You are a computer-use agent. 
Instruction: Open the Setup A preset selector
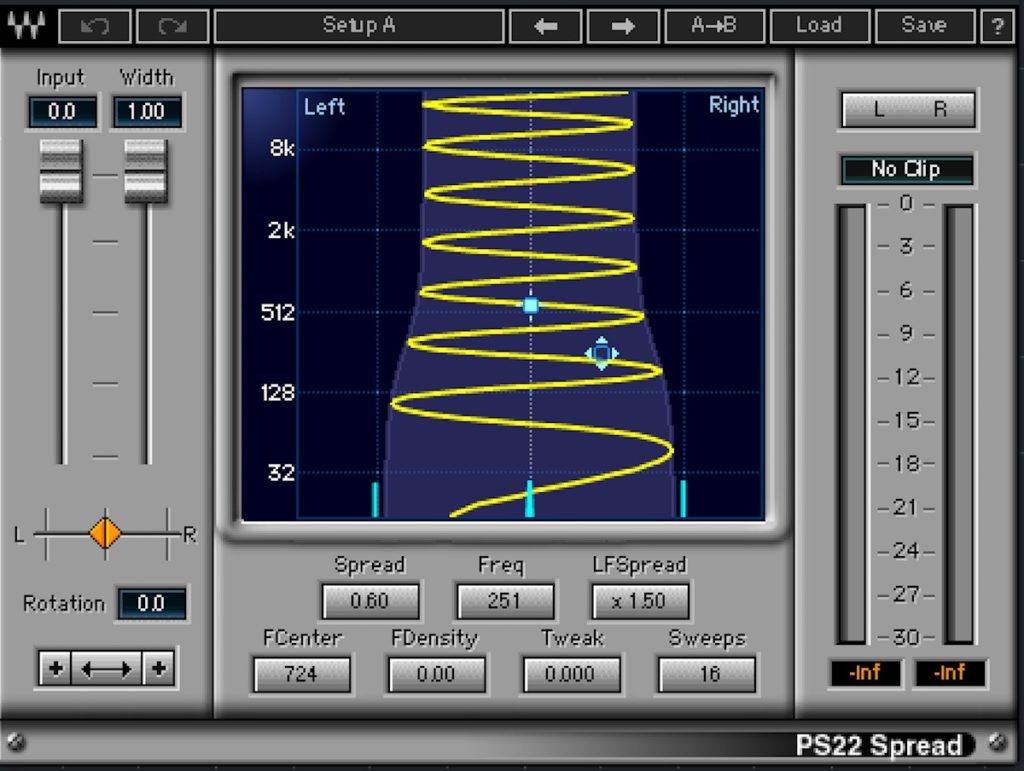(360, 26)
